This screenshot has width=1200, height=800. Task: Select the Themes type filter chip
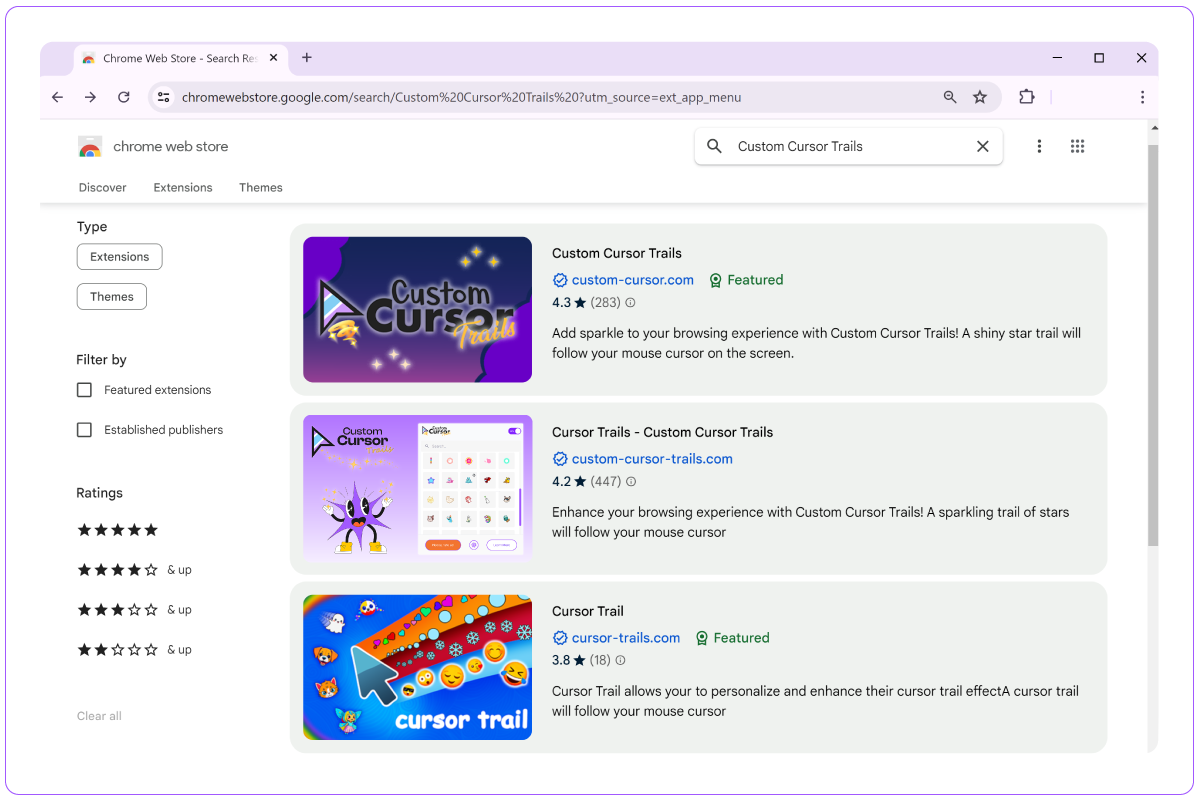(112, 297)
